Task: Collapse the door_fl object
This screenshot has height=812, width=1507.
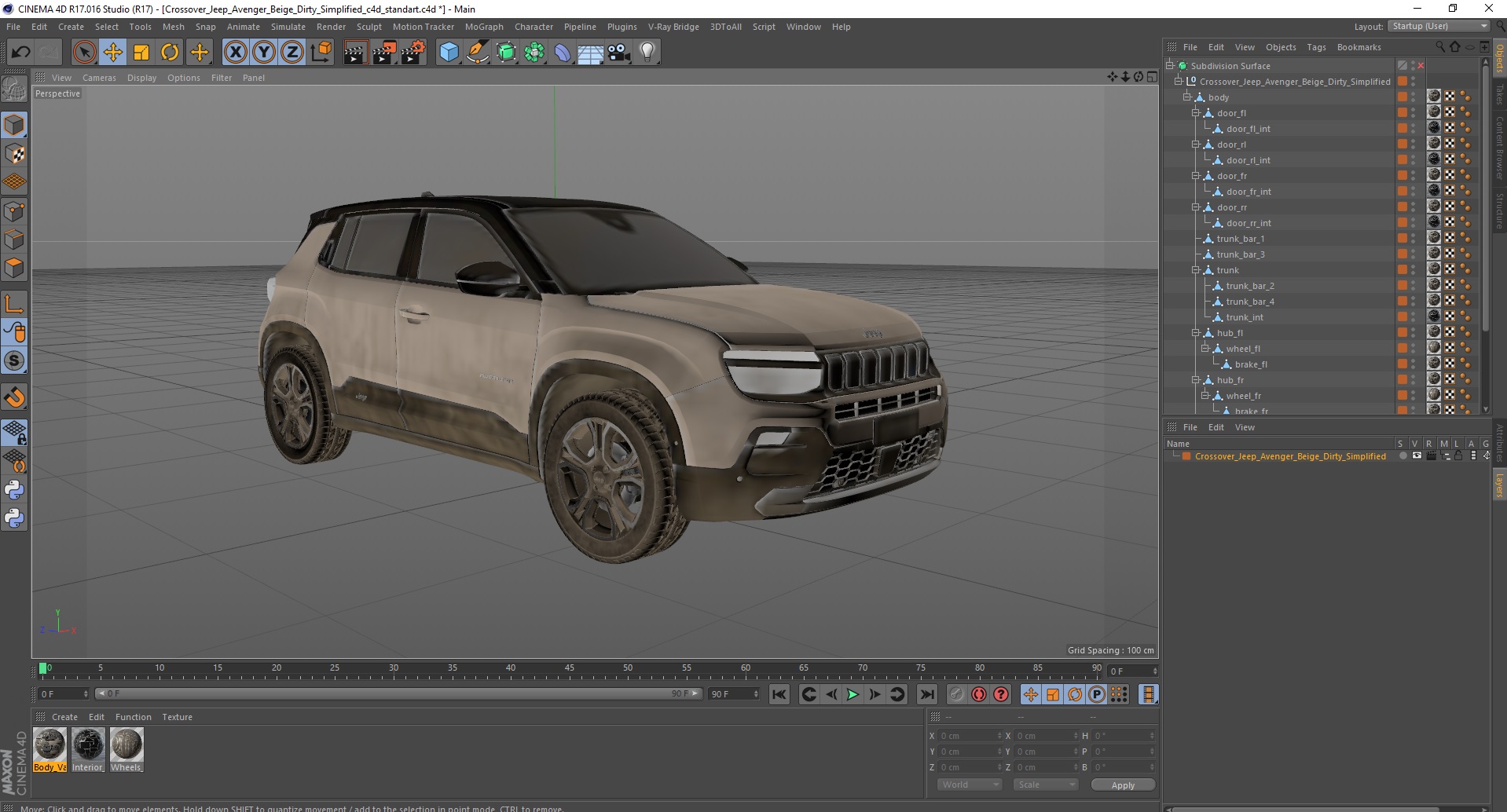Action: coord(1196,113)
